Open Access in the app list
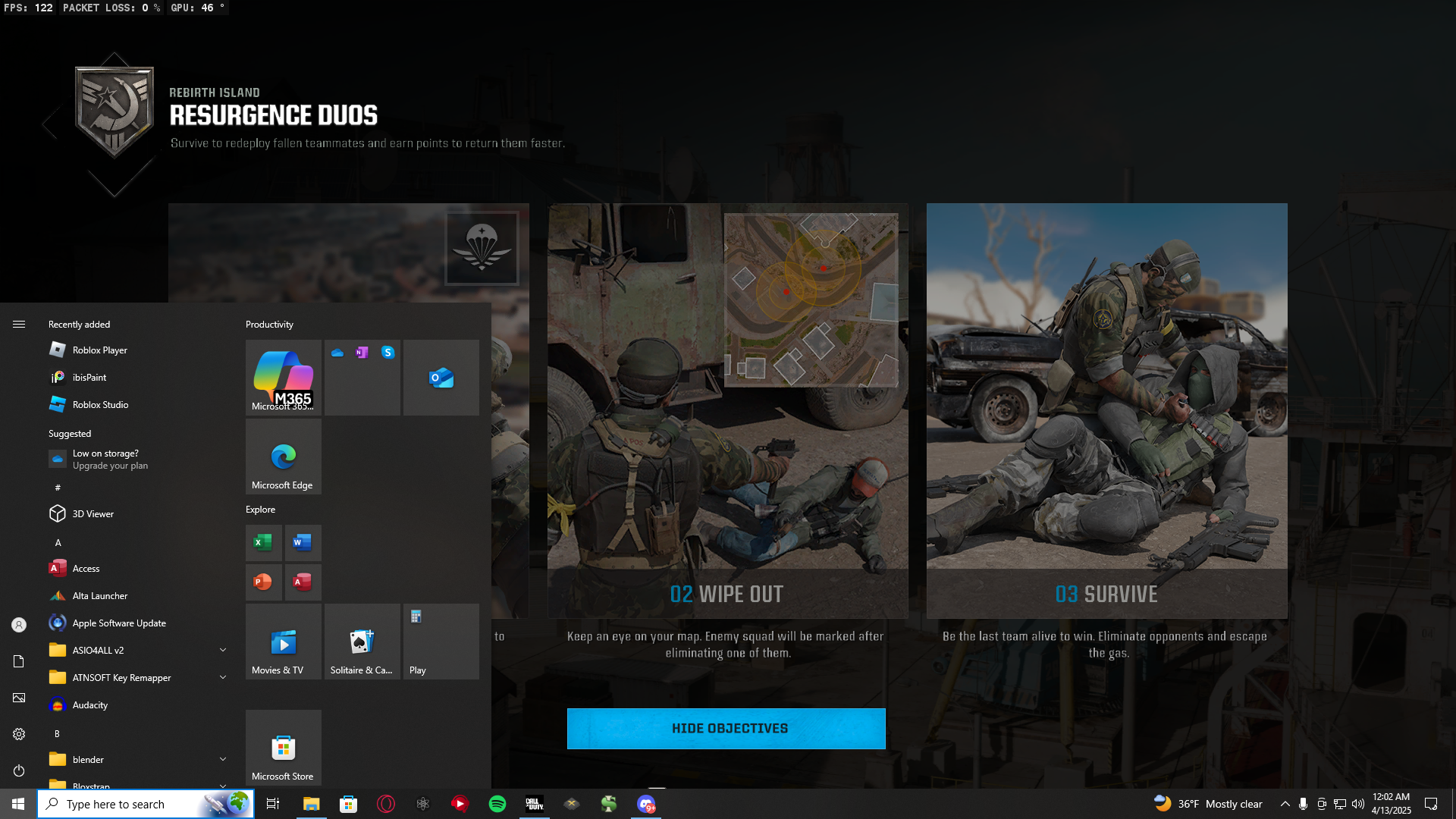Screen dimensions: 1456x819 coord(136,569)
